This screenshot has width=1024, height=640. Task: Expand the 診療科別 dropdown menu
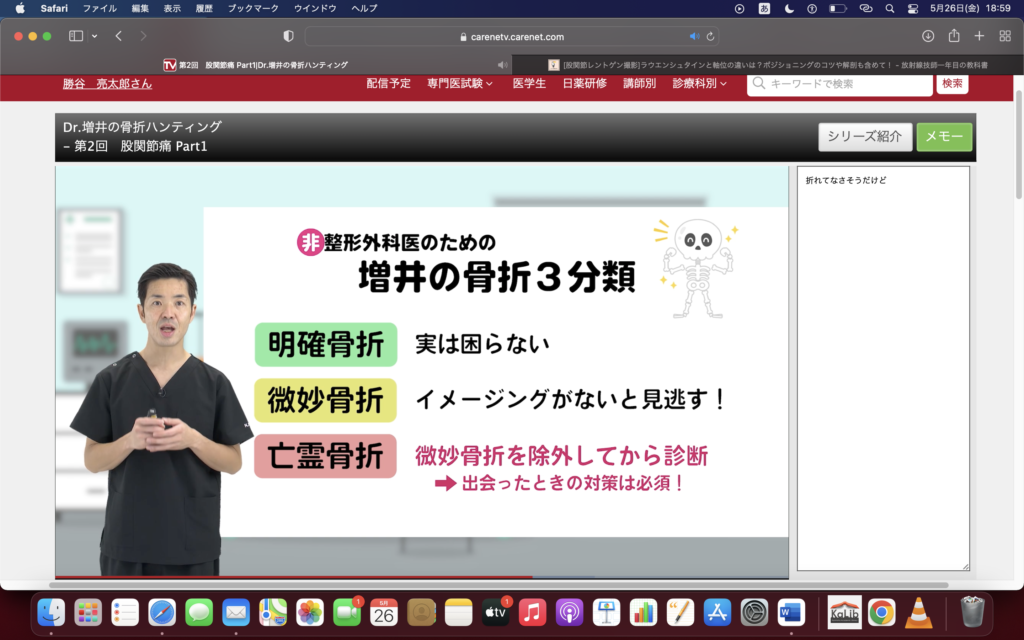700,84
